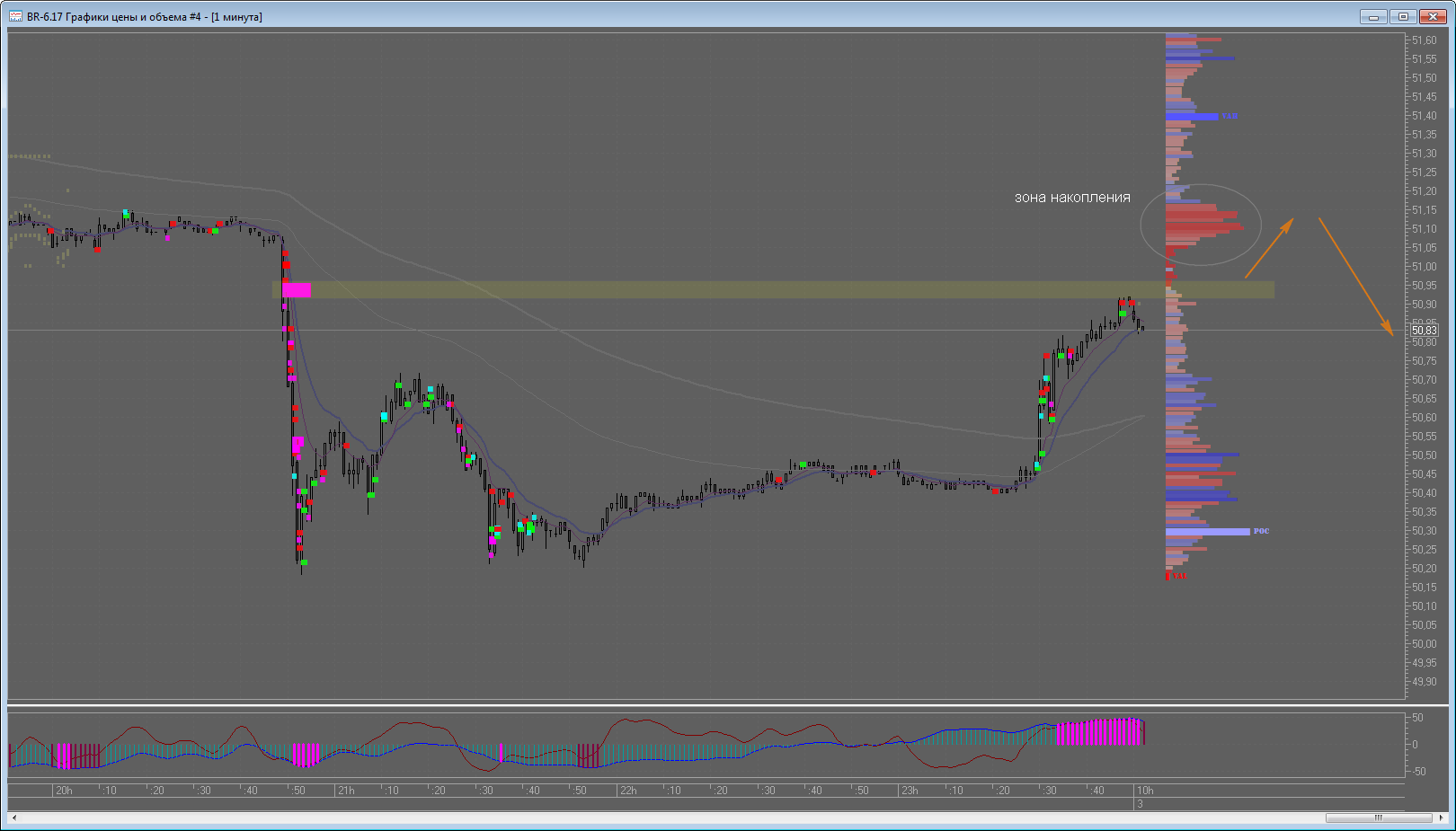The width and height of the screenshot is (1456, 831).
Task: Click the horizontal scrollbar thumb
Action: (1379, 818)
